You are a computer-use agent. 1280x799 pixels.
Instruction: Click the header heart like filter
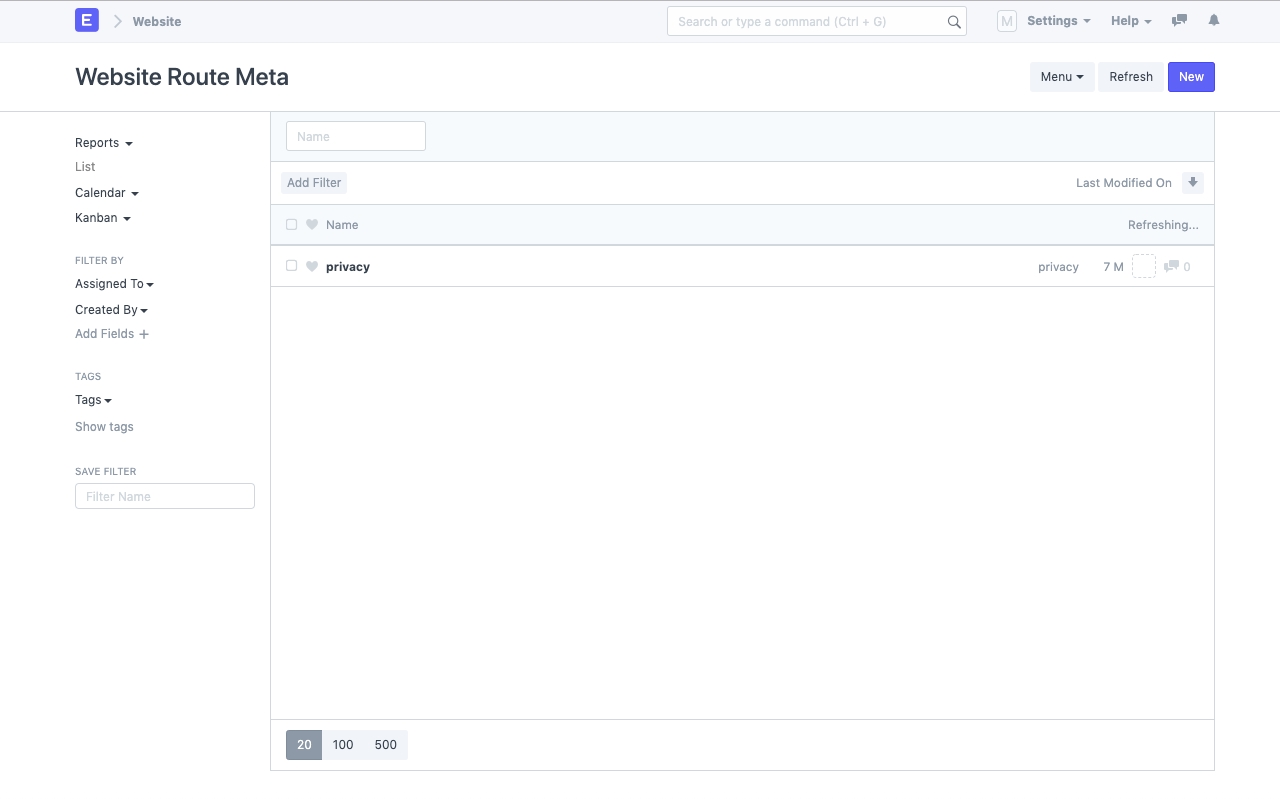click(x=312, y=225)
